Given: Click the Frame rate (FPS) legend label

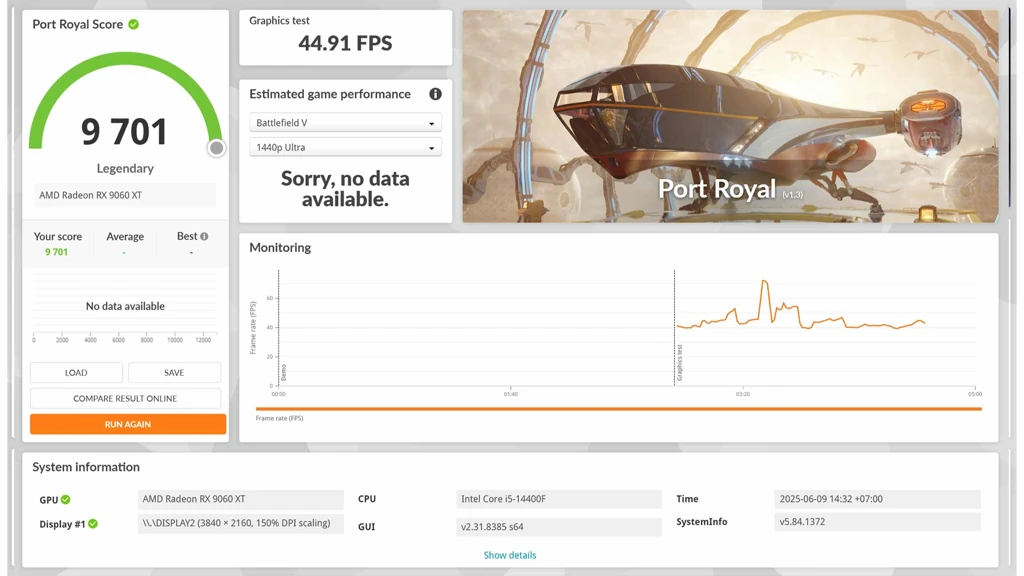Looking at the screenshot, I should 280,418.
